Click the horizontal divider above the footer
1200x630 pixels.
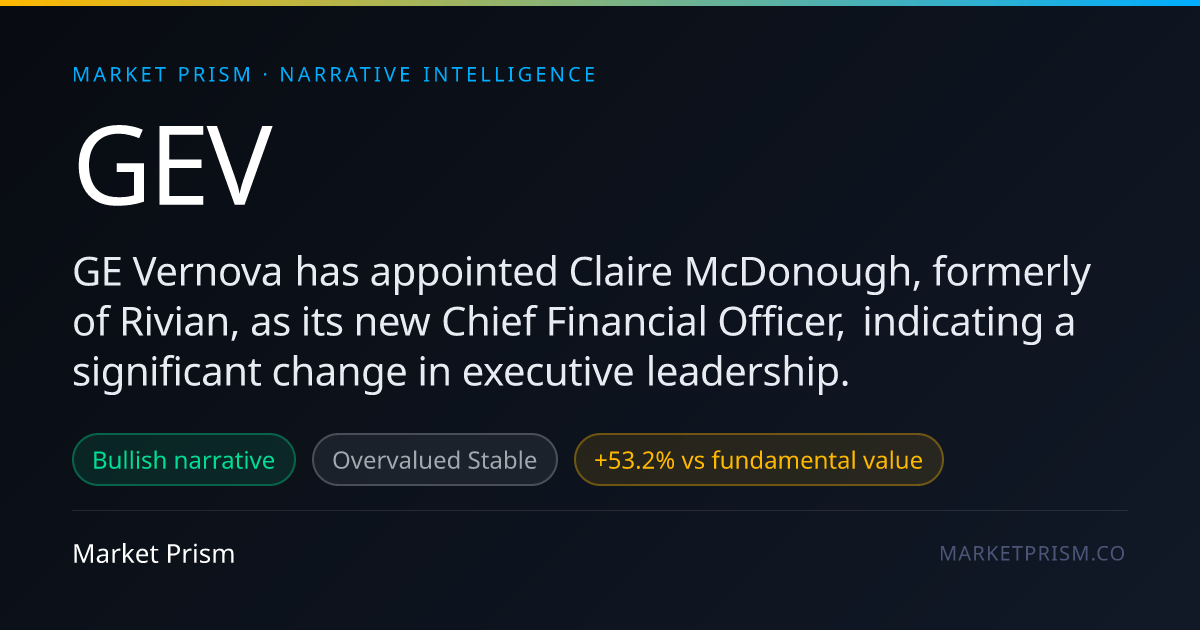(600, 511)
